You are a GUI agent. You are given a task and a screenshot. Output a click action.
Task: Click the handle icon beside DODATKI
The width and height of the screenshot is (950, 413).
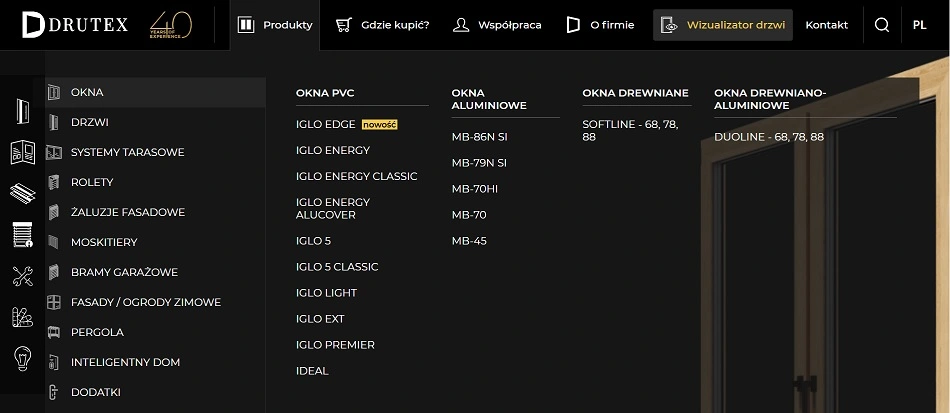pos(54,392)
